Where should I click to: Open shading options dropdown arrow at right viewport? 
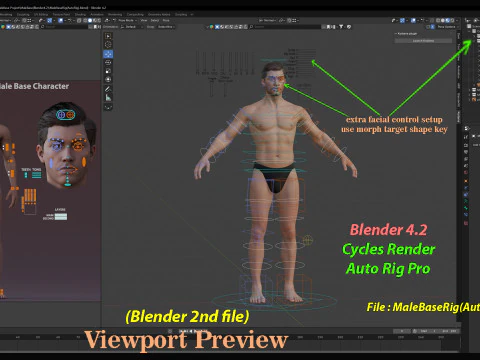coord(457,20)
